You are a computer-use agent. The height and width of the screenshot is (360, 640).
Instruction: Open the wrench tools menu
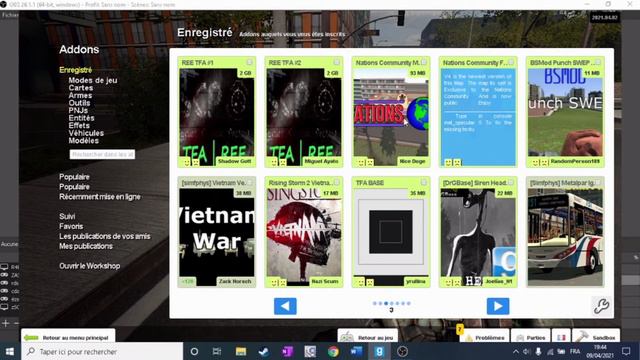pos(601,306)
